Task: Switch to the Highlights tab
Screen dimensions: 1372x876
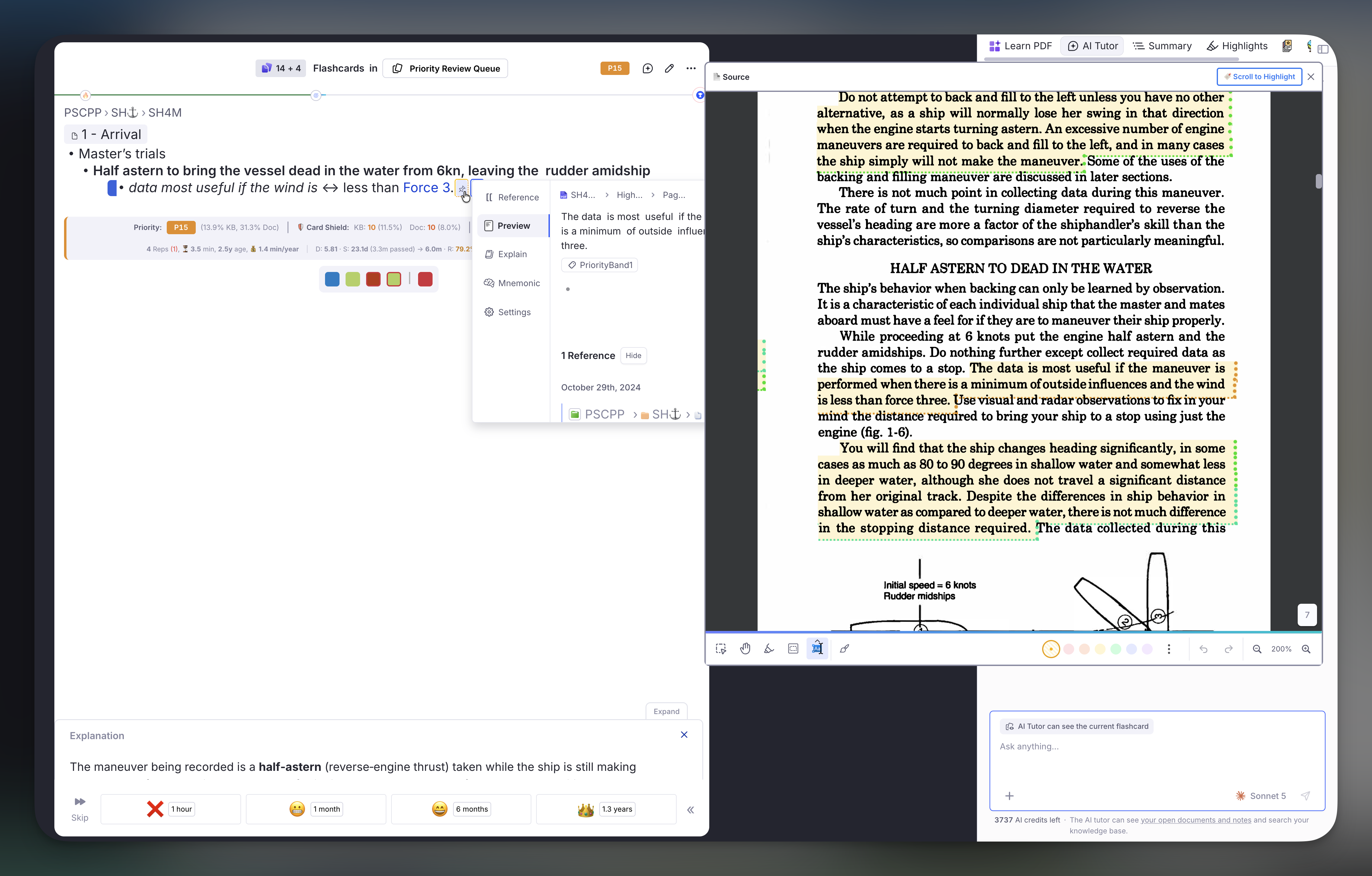Action: (x=1237, y=46)
